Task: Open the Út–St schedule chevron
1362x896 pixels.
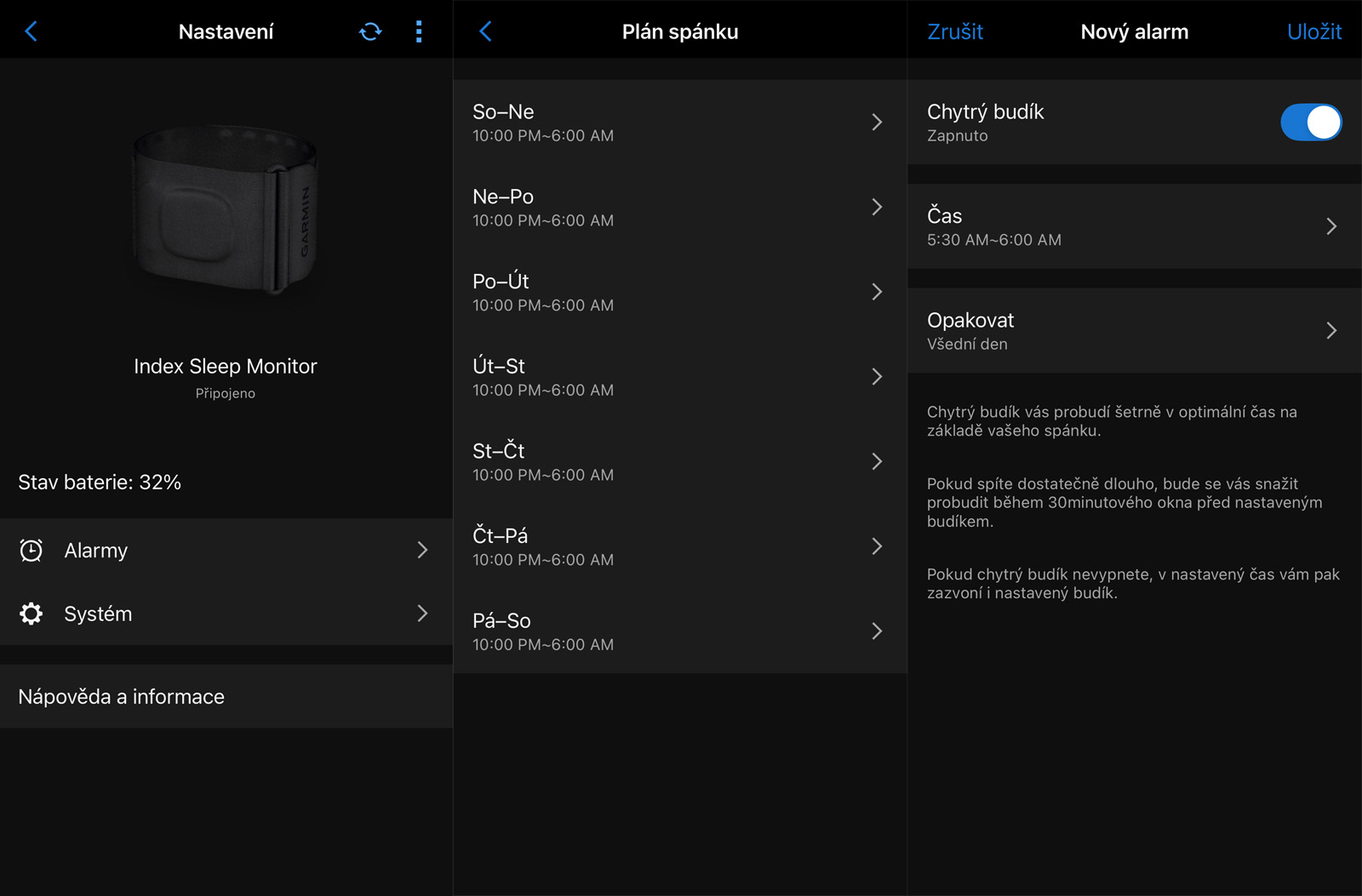Action: pyautogui.click(x=877, y=377)
